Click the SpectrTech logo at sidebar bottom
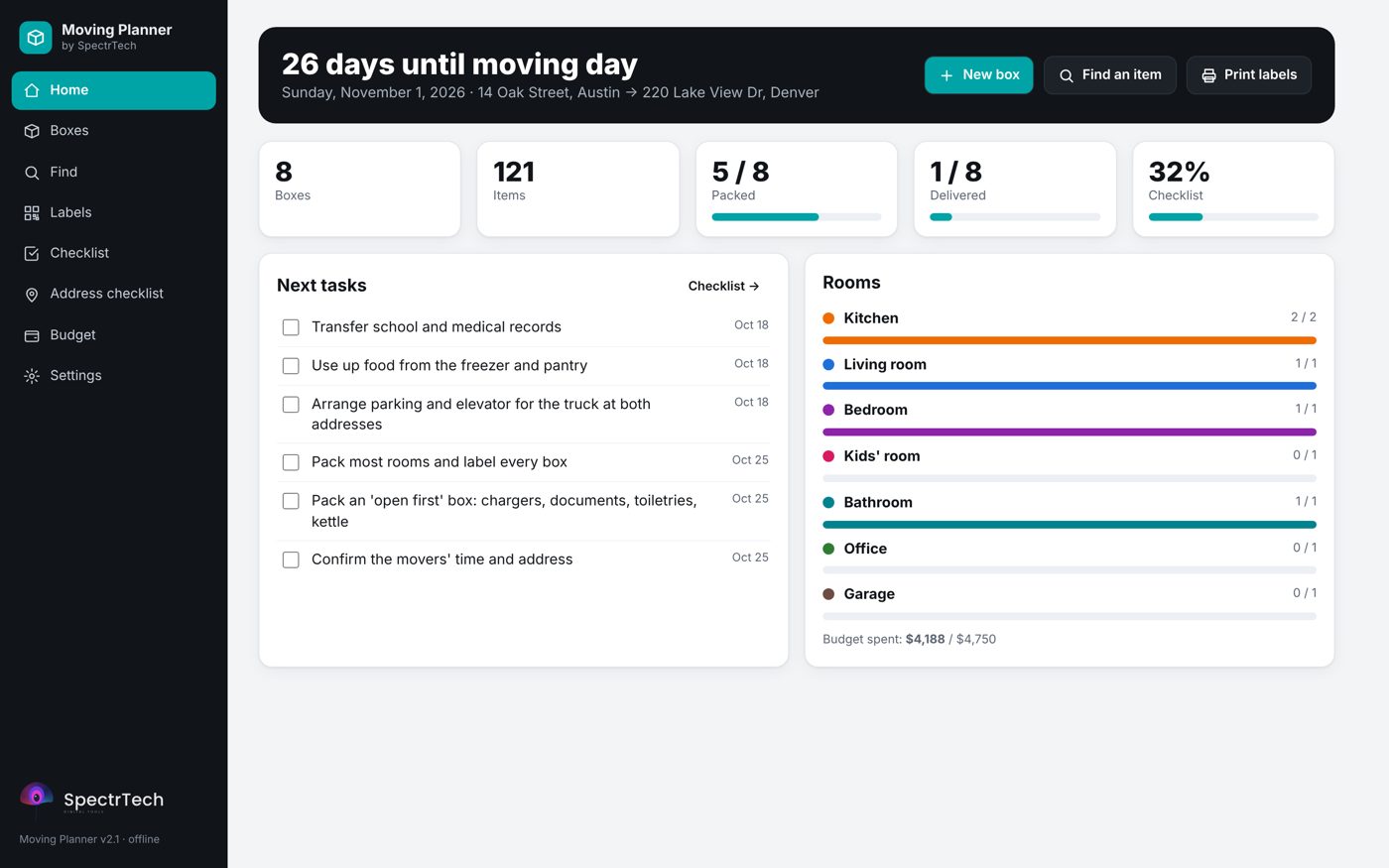The image size is (1389, 868). tap(91, 800)
